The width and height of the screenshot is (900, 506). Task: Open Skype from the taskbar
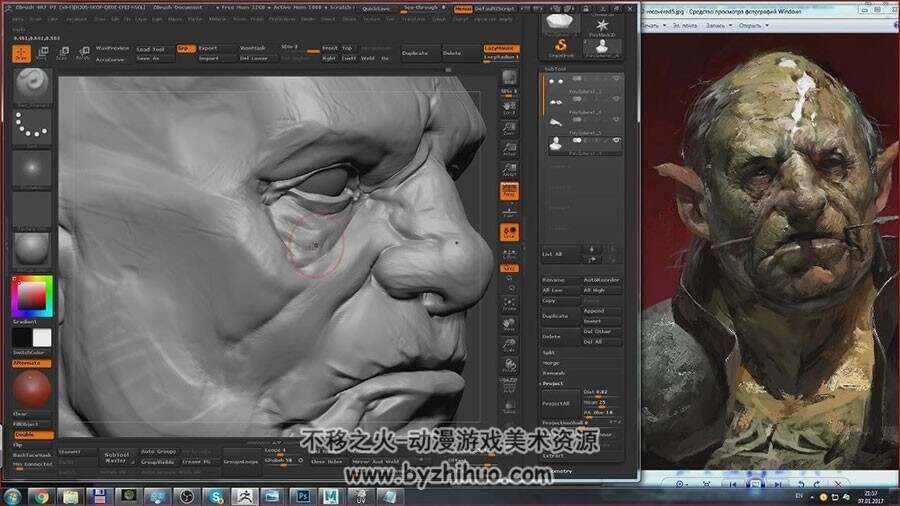[216, 496]
